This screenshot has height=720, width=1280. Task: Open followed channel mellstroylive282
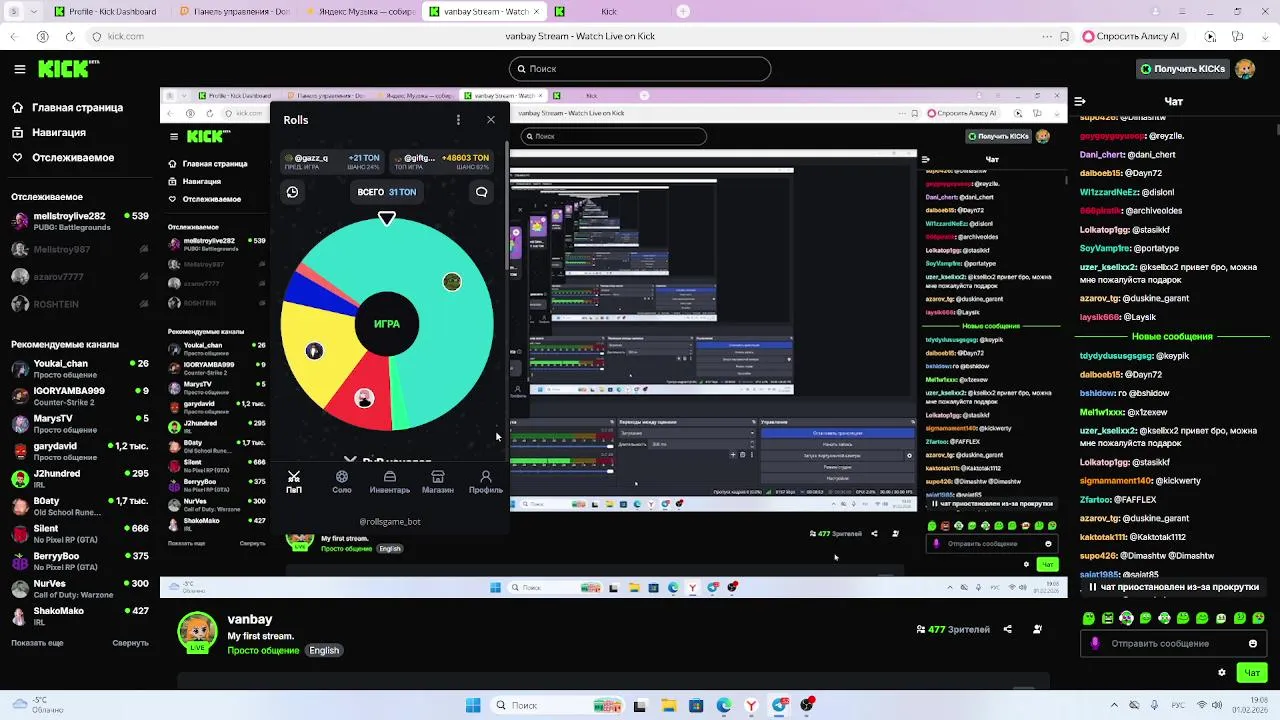(x=80, y=221)
